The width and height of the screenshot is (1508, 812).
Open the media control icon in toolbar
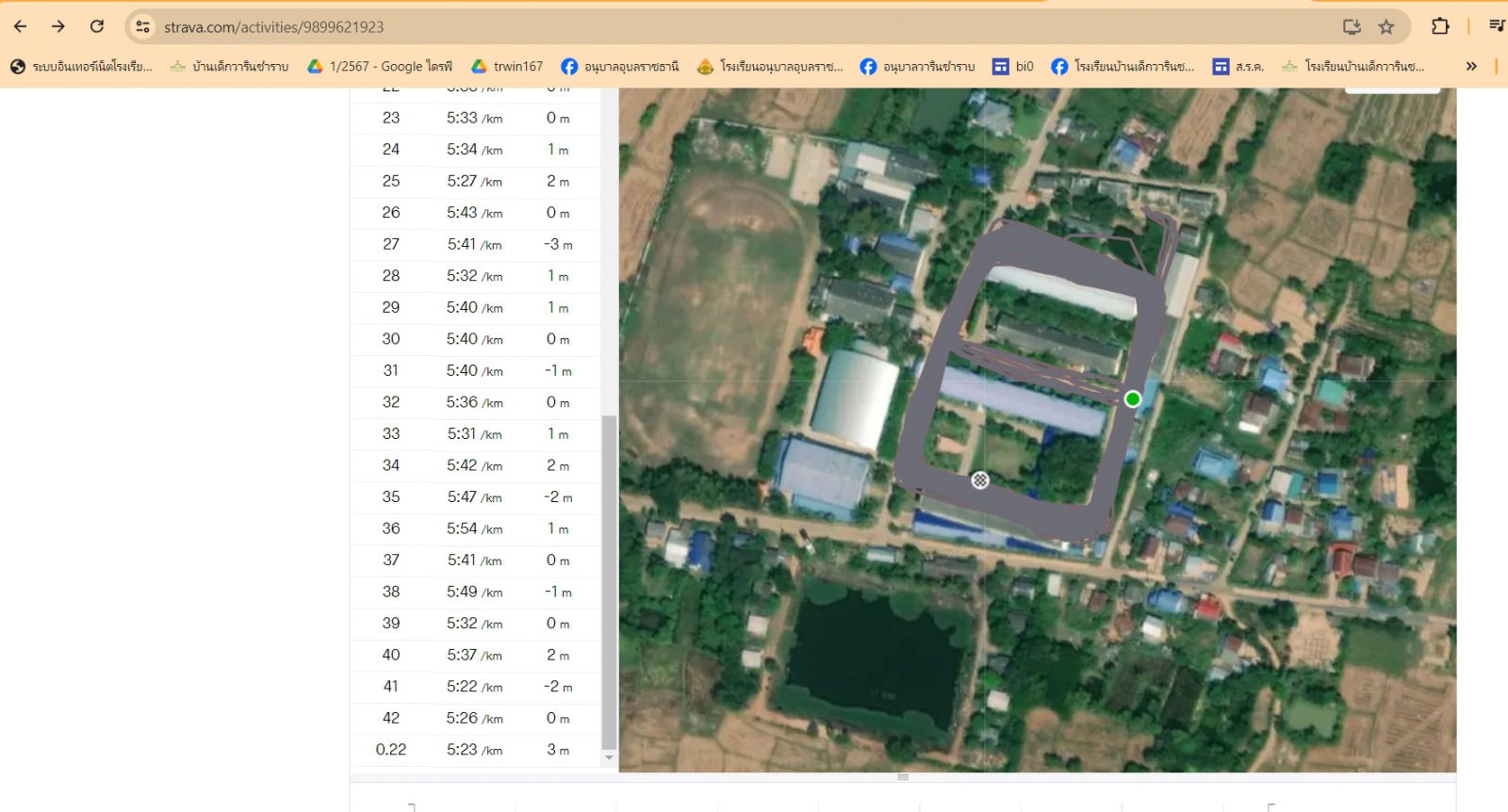point(1496,26)
